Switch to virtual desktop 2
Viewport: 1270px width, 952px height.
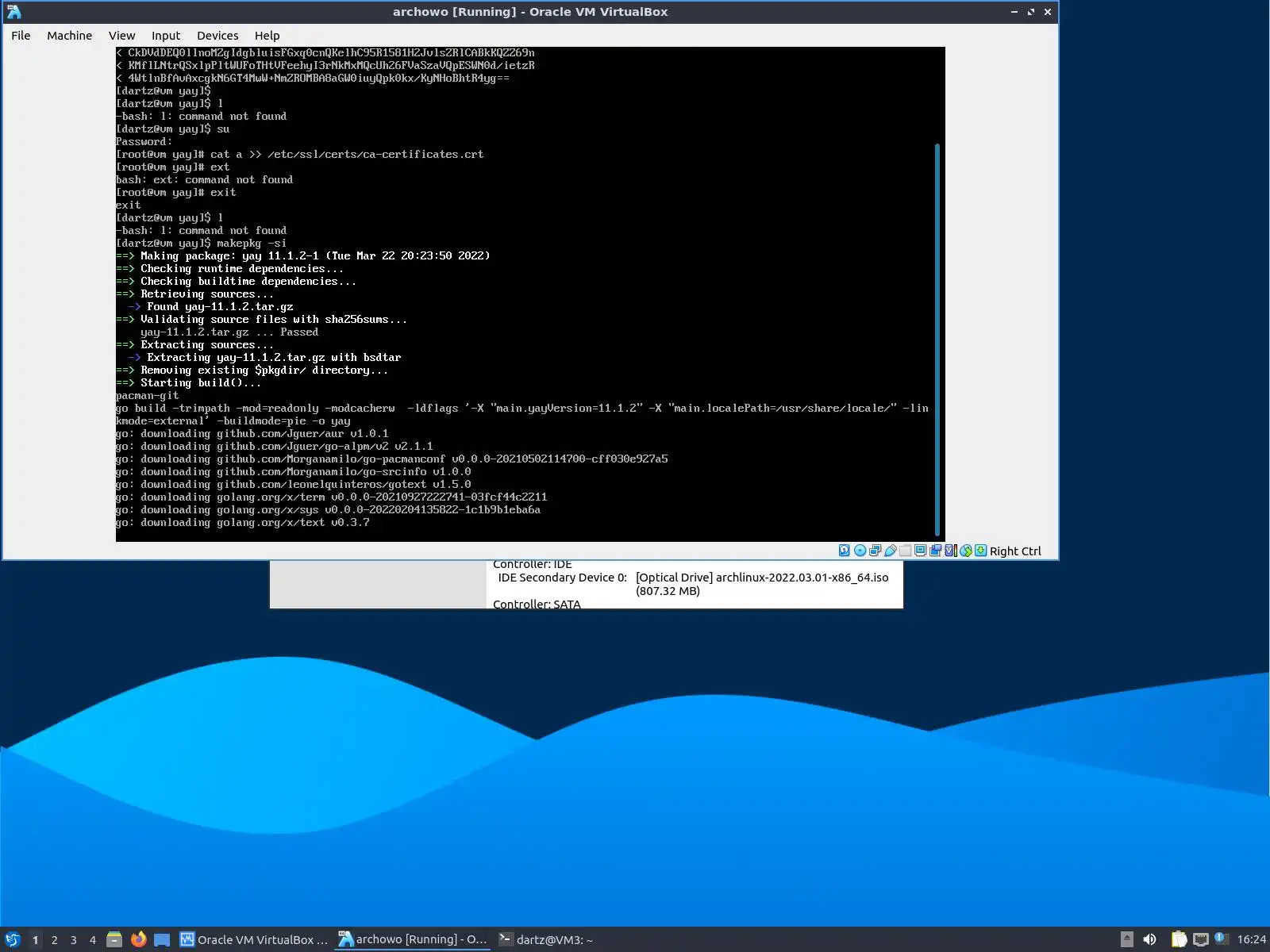pyautogui.click(x=54, y=940)
